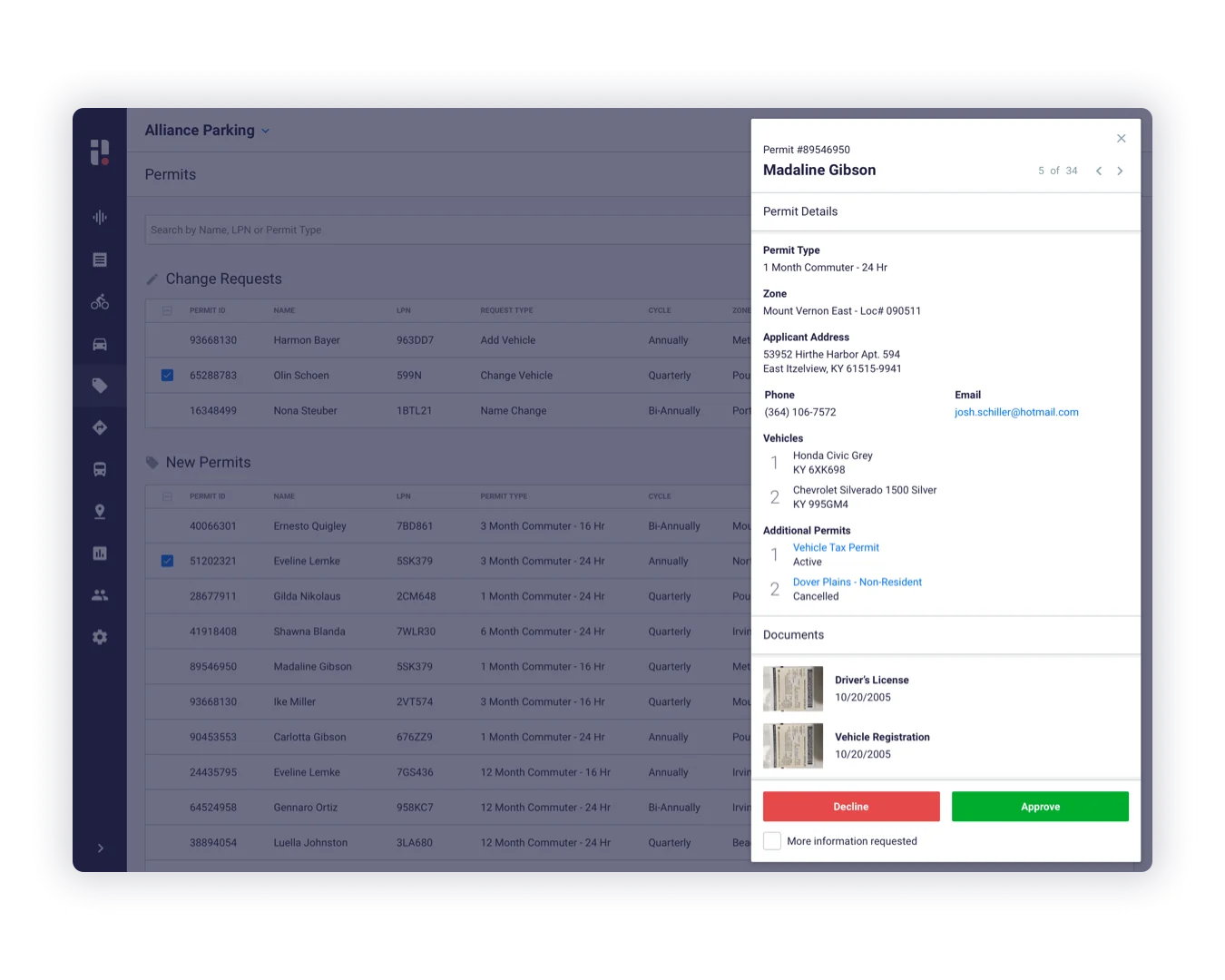Check the More information requested box
Viewport: 1225px width, 980px height.
coord(772,841)
